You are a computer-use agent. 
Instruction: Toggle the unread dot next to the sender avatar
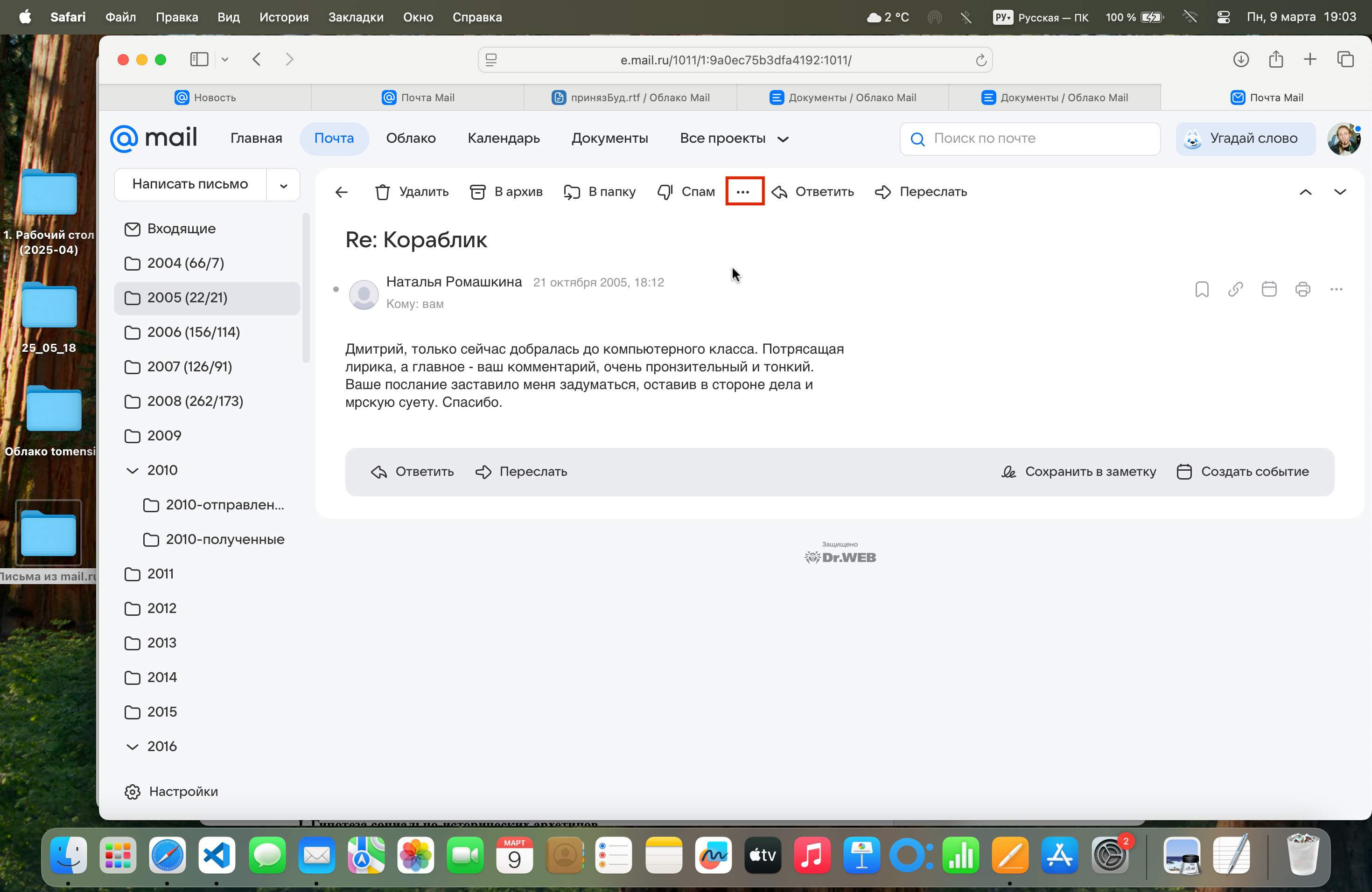pos(336,289)
